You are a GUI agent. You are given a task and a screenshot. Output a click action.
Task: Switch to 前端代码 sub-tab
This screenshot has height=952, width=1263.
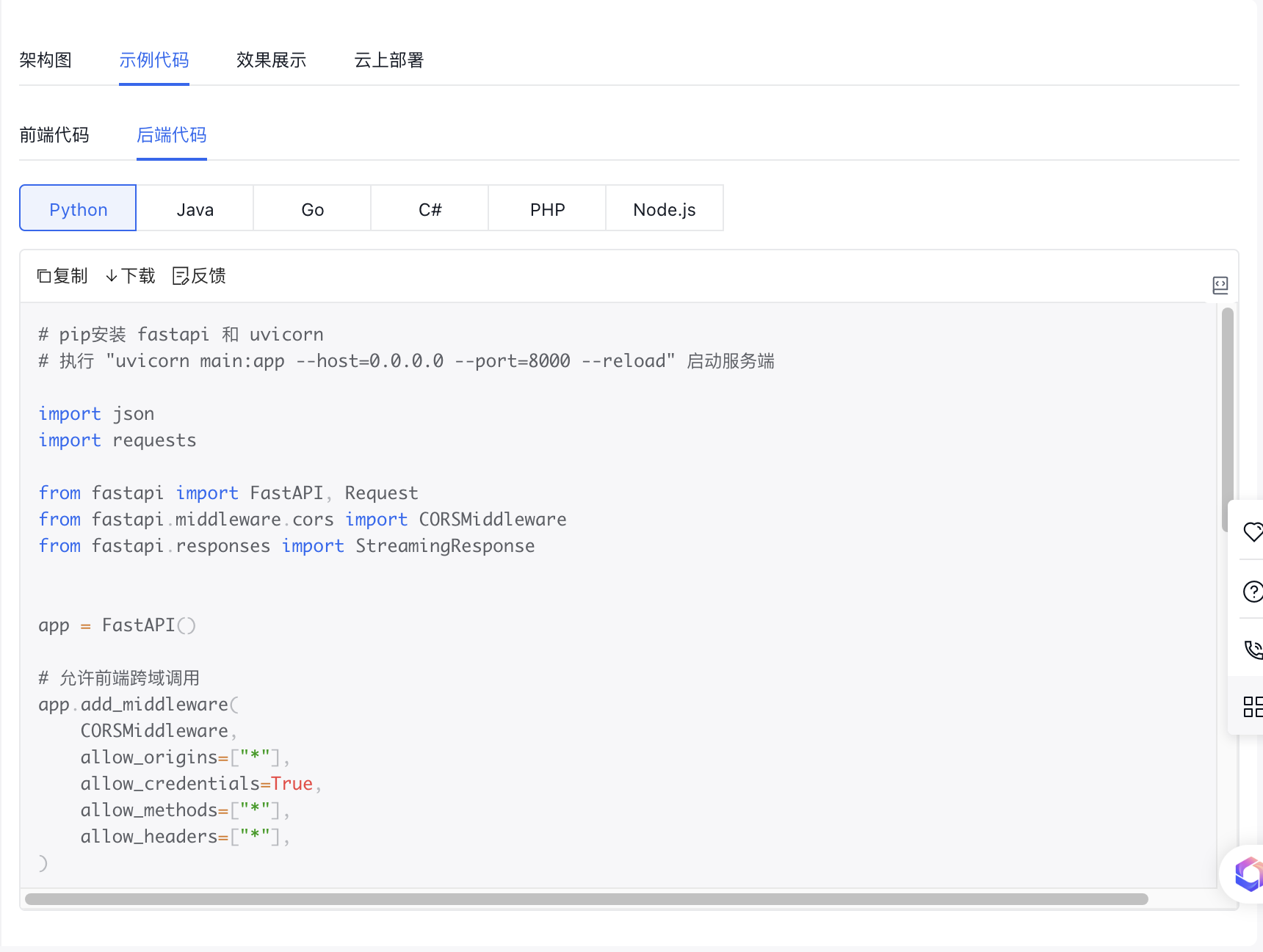tap(54, 135)
